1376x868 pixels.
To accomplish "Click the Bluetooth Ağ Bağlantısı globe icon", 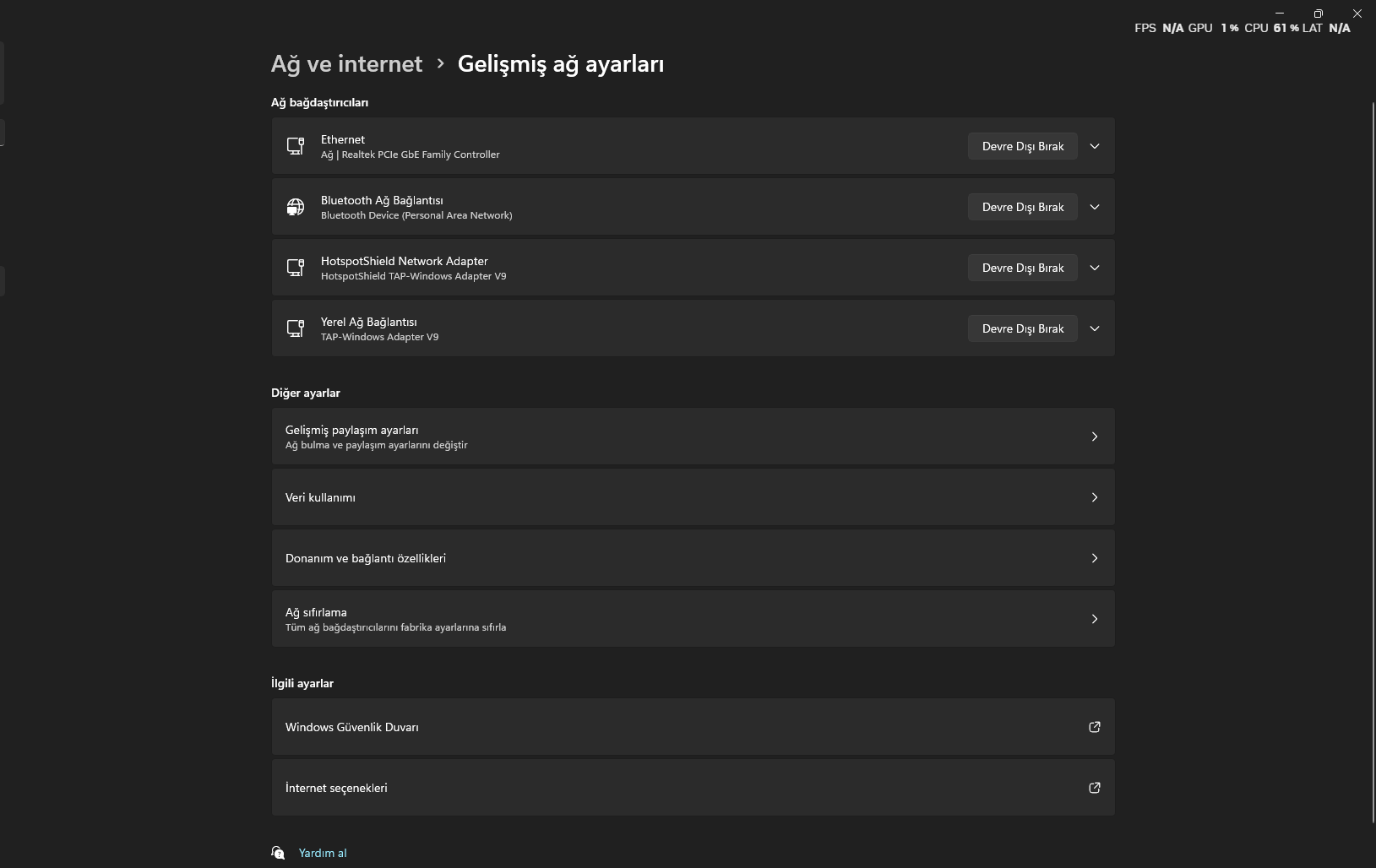I will pyautogui.click(x=295, y=207).
